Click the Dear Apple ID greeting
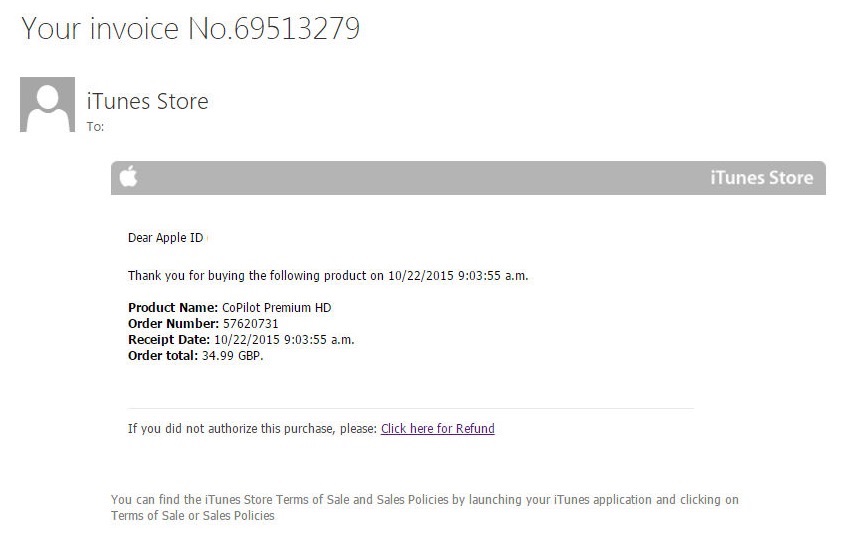 tap(165, 237)
